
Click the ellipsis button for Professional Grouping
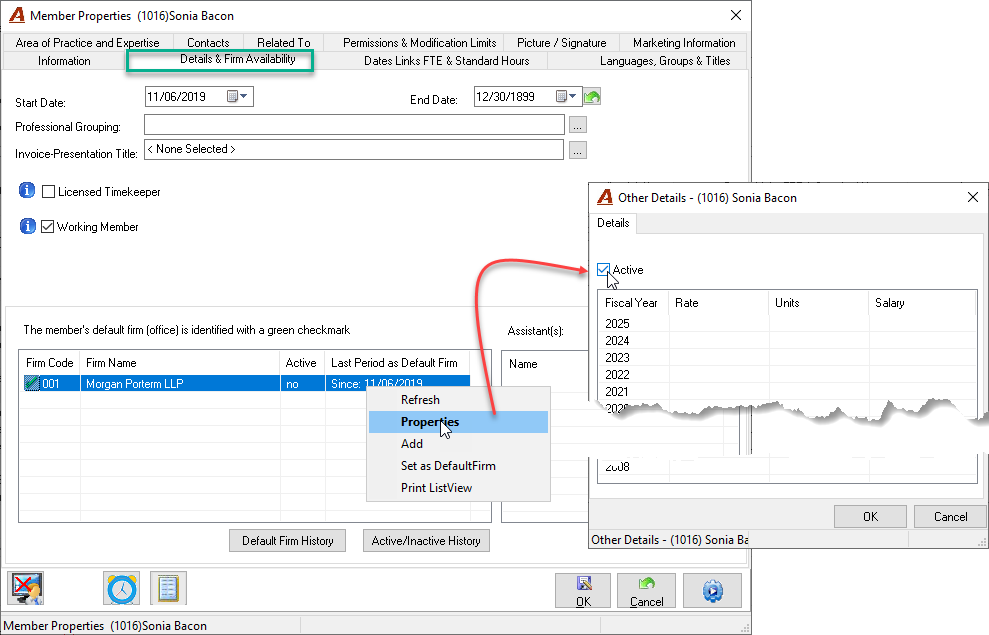[578, 125]
